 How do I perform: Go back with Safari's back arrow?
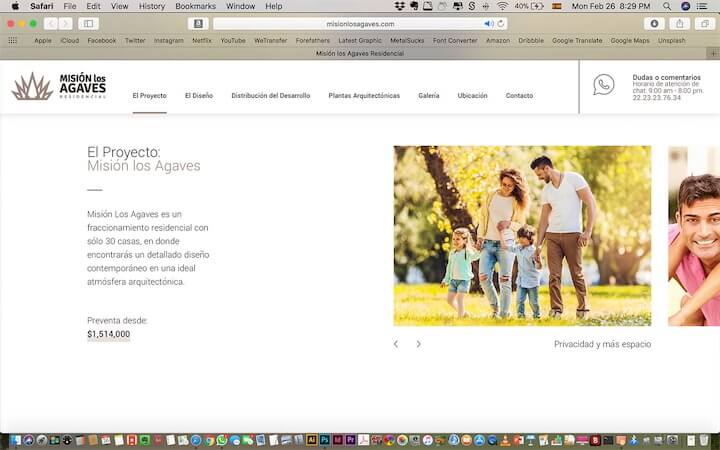point(50,23)
